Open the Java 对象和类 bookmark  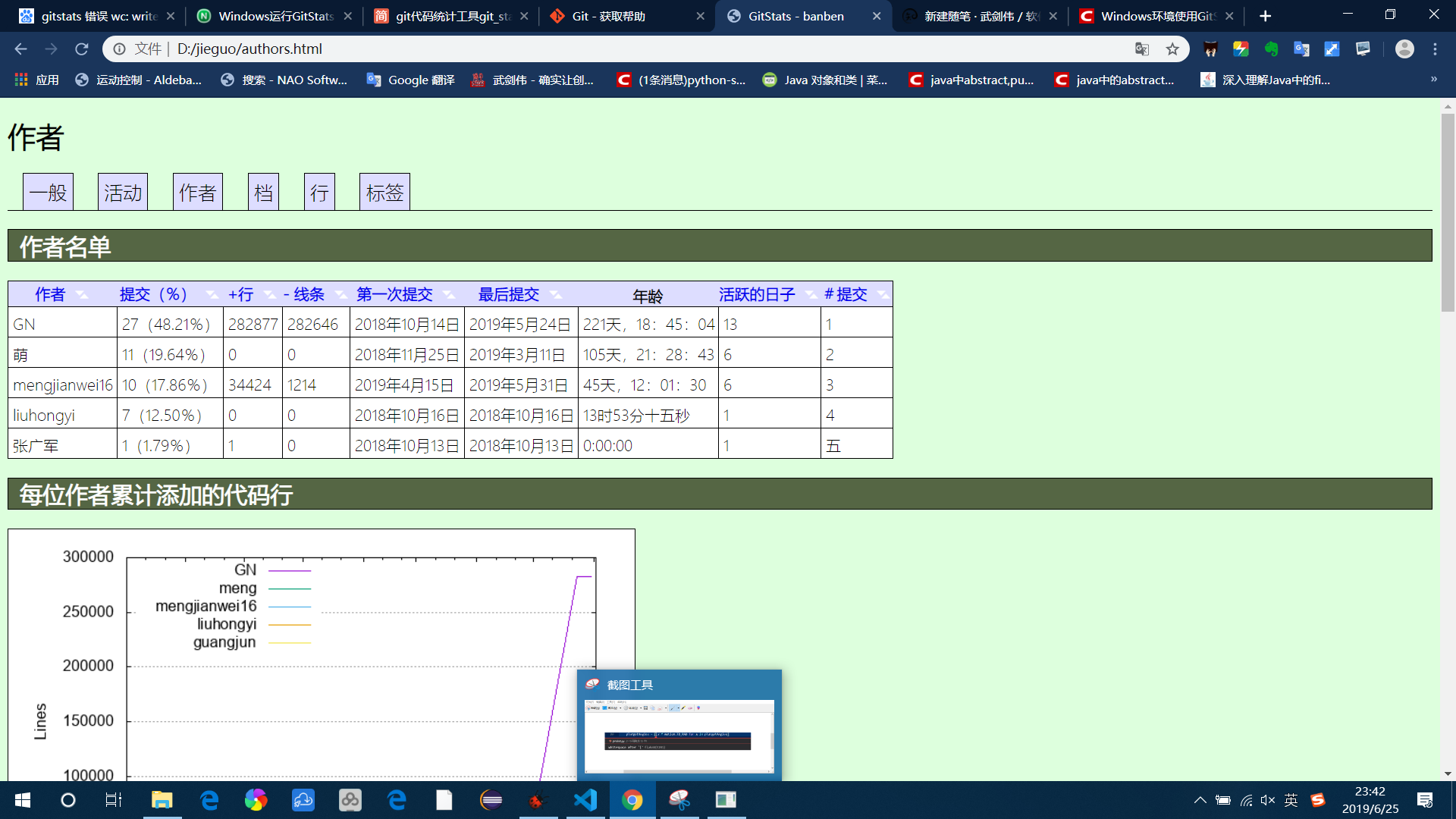tap(825, 80)
